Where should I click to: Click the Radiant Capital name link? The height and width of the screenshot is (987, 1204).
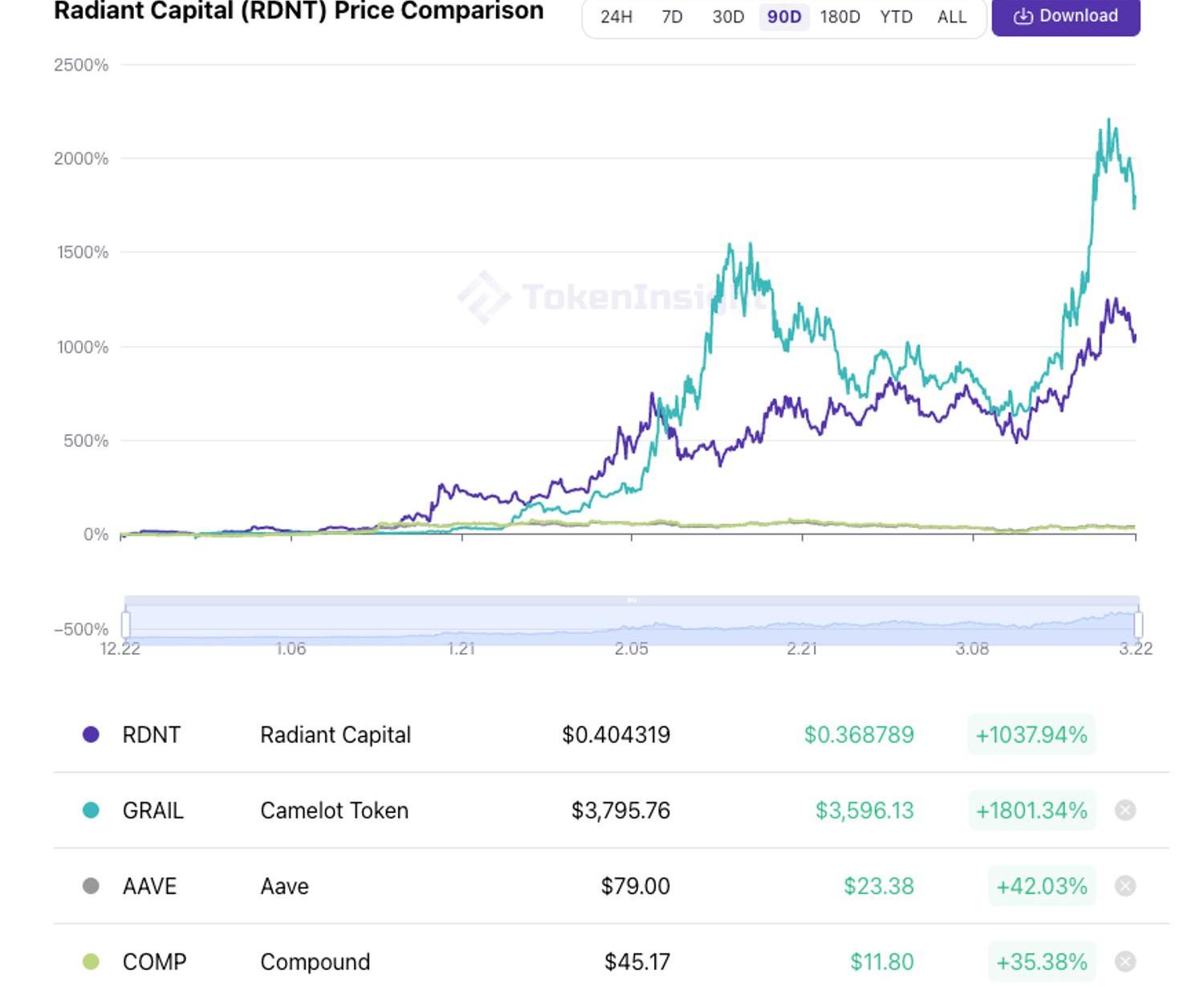coord(336,735)
